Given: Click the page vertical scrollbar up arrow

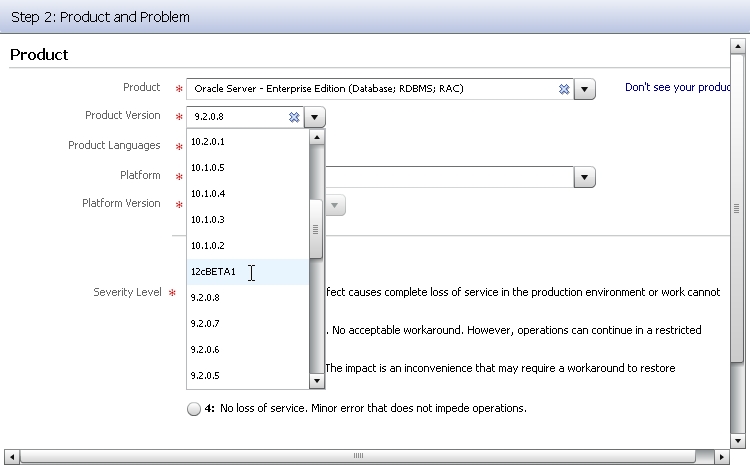Looking at the screenshot, I should (738, 46).
